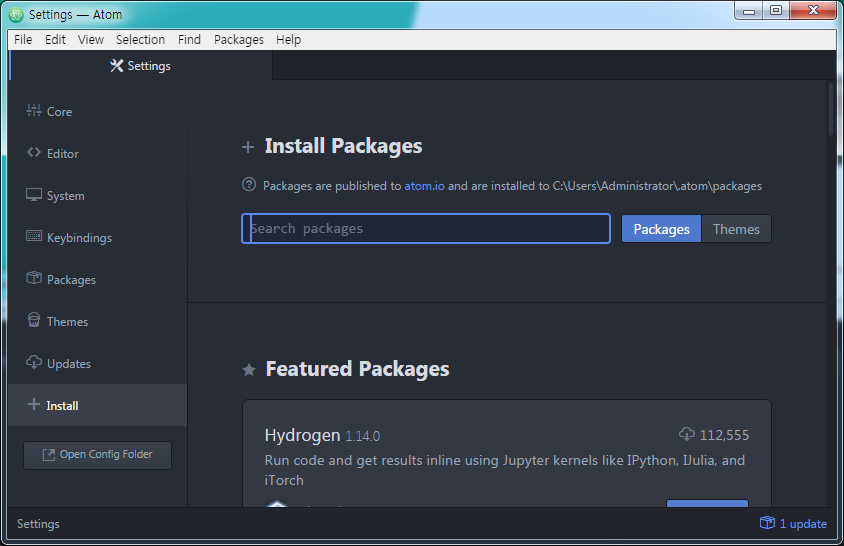Open the Packages menu in menu bar
Viewport: 844px width, 546px height.
pos(239,40)
